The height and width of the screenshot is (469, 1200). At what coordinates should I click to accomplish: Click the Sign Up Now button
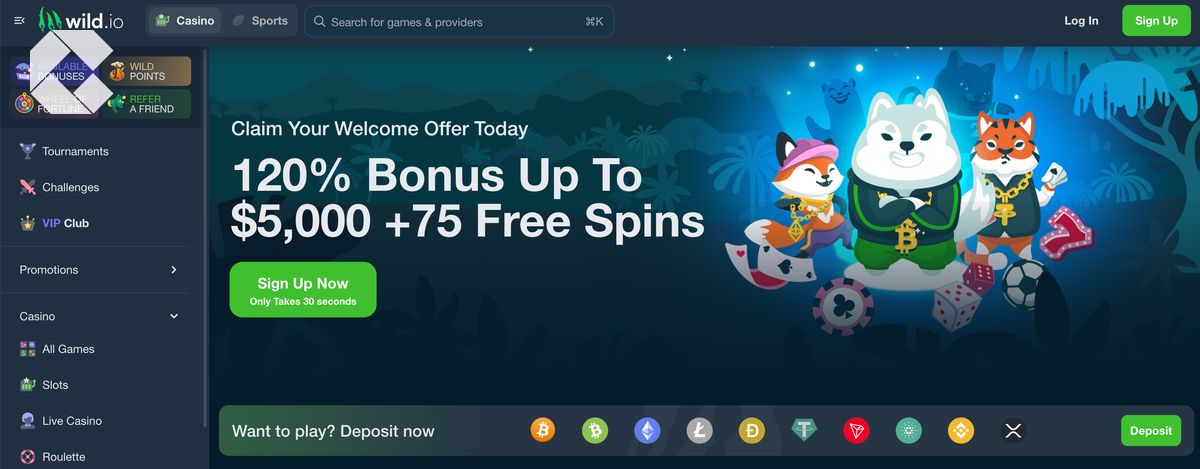[x=303, y=290]
